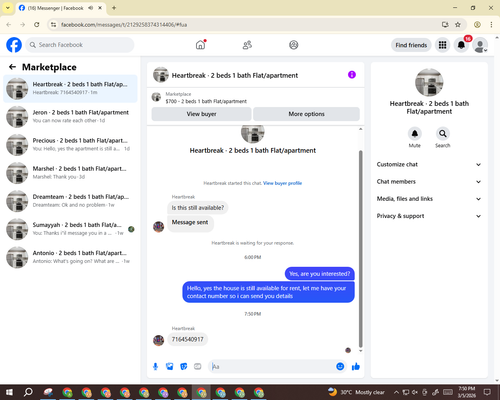Image resolution: width=500 pixels, height=400 pixels.
Task: Click the chat vertical scrollbar
Action: click(360, 248)
